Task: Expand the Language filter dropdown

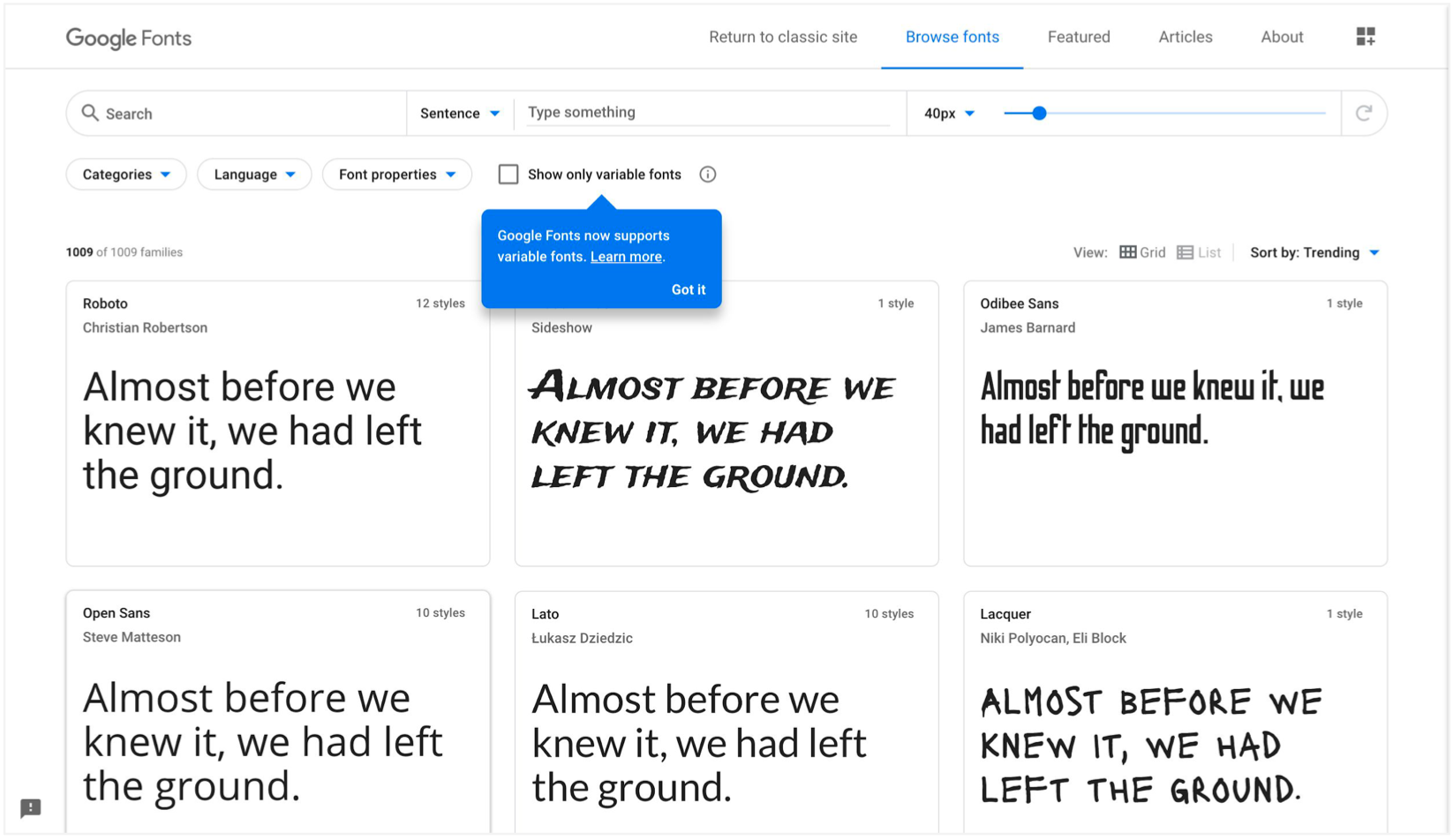Action: pos(254,175)
